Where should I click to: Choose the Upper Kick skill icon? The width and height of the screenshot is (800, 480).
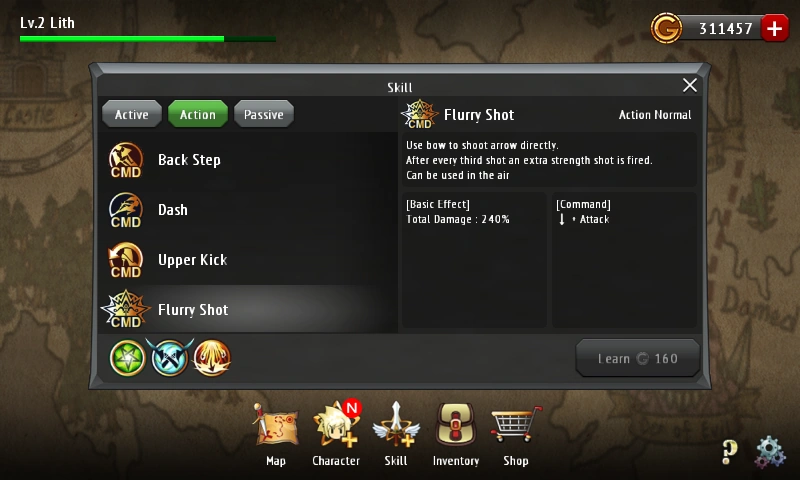pyautogui.click(x=126, y=260)
